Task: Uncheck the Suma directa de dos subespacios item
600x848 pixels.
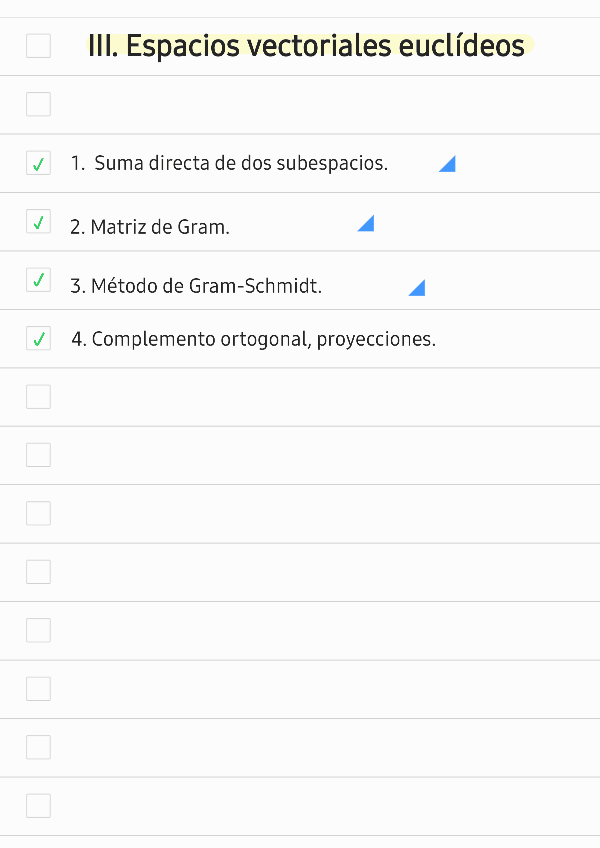Action: pyautogui.click(x=38, y=163)
